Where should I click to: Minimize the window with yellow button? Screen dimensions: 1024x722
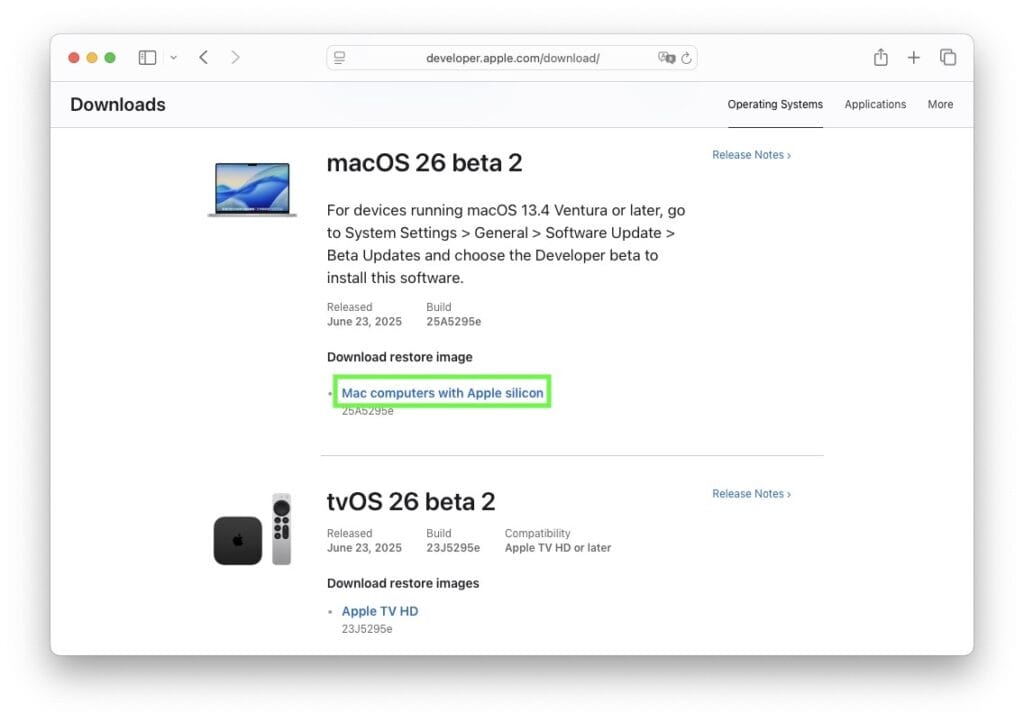coord(92,57)
